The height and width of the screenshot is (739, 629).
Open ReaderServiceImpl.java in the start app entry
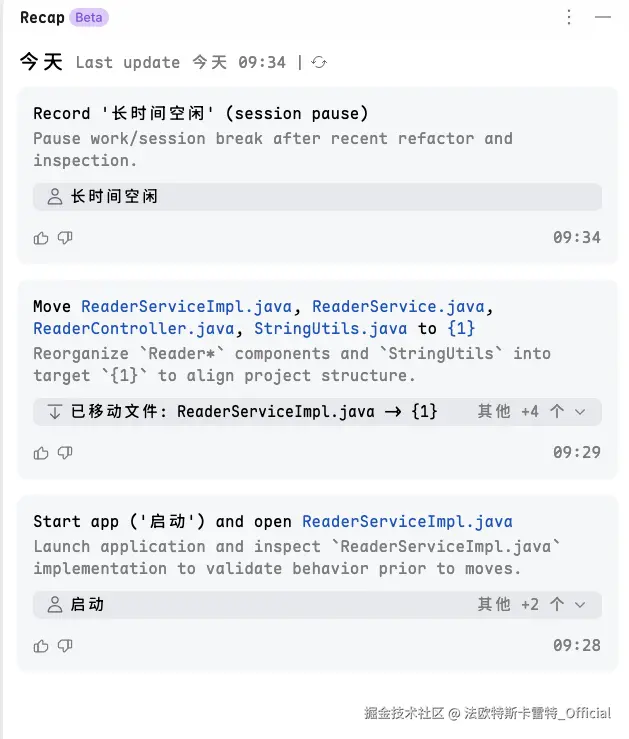(407, 521)
